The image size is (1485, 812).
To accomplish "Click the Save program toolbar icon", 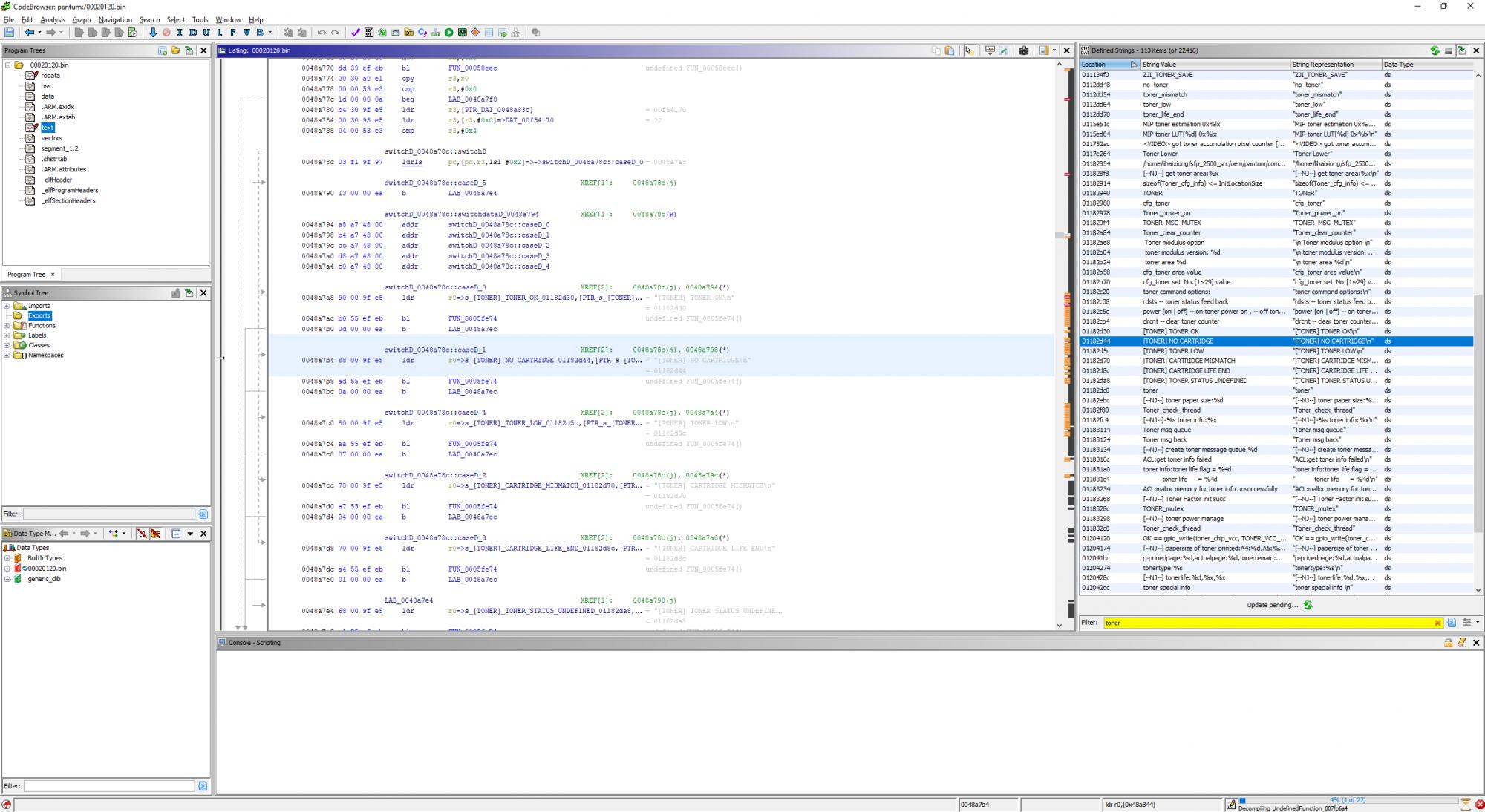I will pyautogui.click(x=9, y=33).
